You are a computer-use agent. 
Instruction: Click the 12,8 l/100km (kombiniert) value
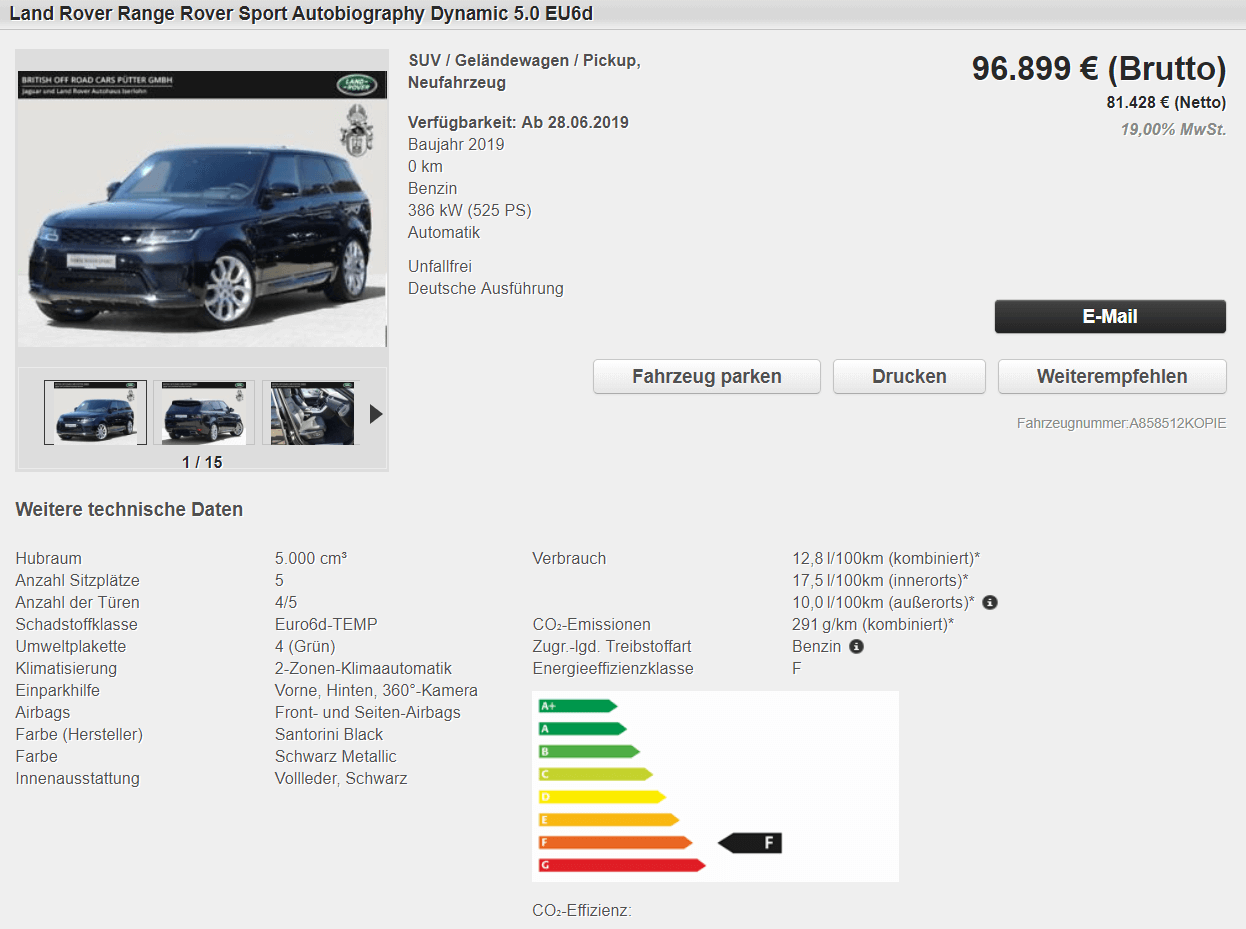coord(886,559)
